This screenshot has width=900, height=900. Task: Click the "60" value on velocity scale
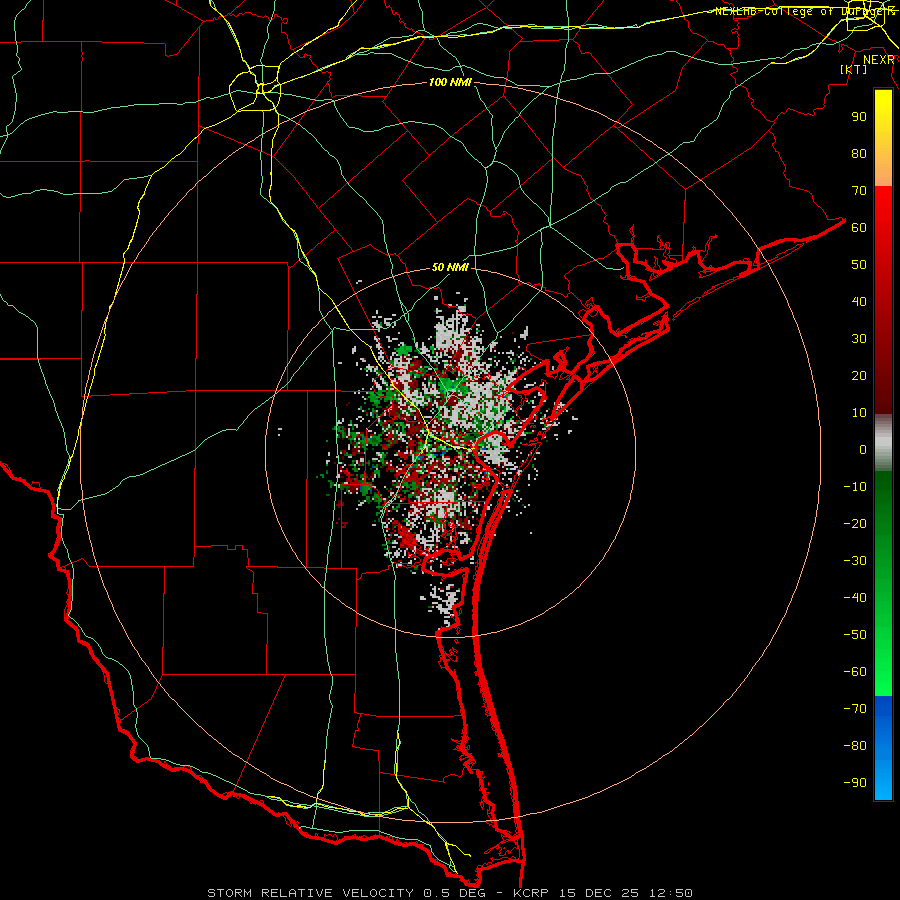pyautogui.click(x=859, y=228)
